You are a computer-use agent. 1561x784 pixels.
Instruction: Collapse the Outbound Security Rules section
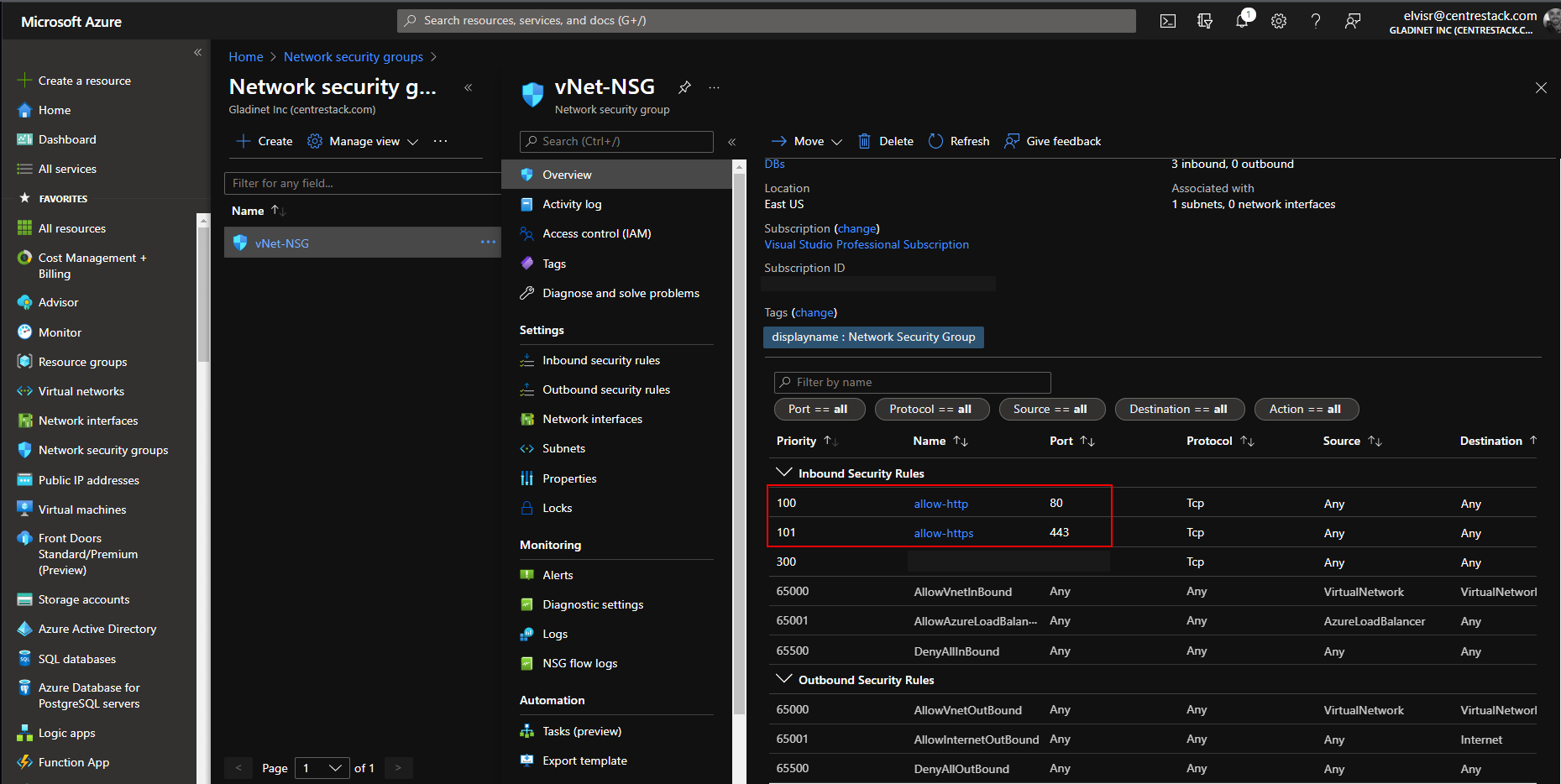coord(784,679)
